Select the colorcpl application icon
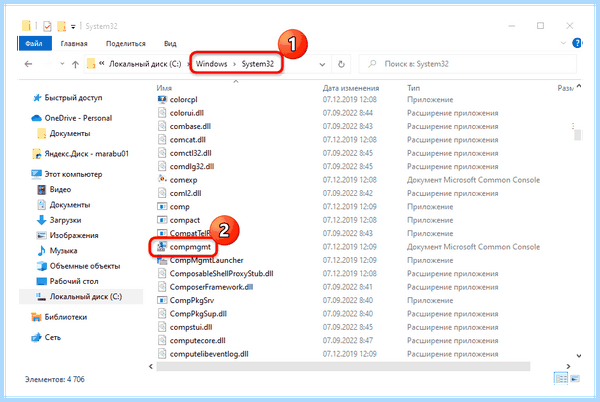 click(x=162, y=99)
